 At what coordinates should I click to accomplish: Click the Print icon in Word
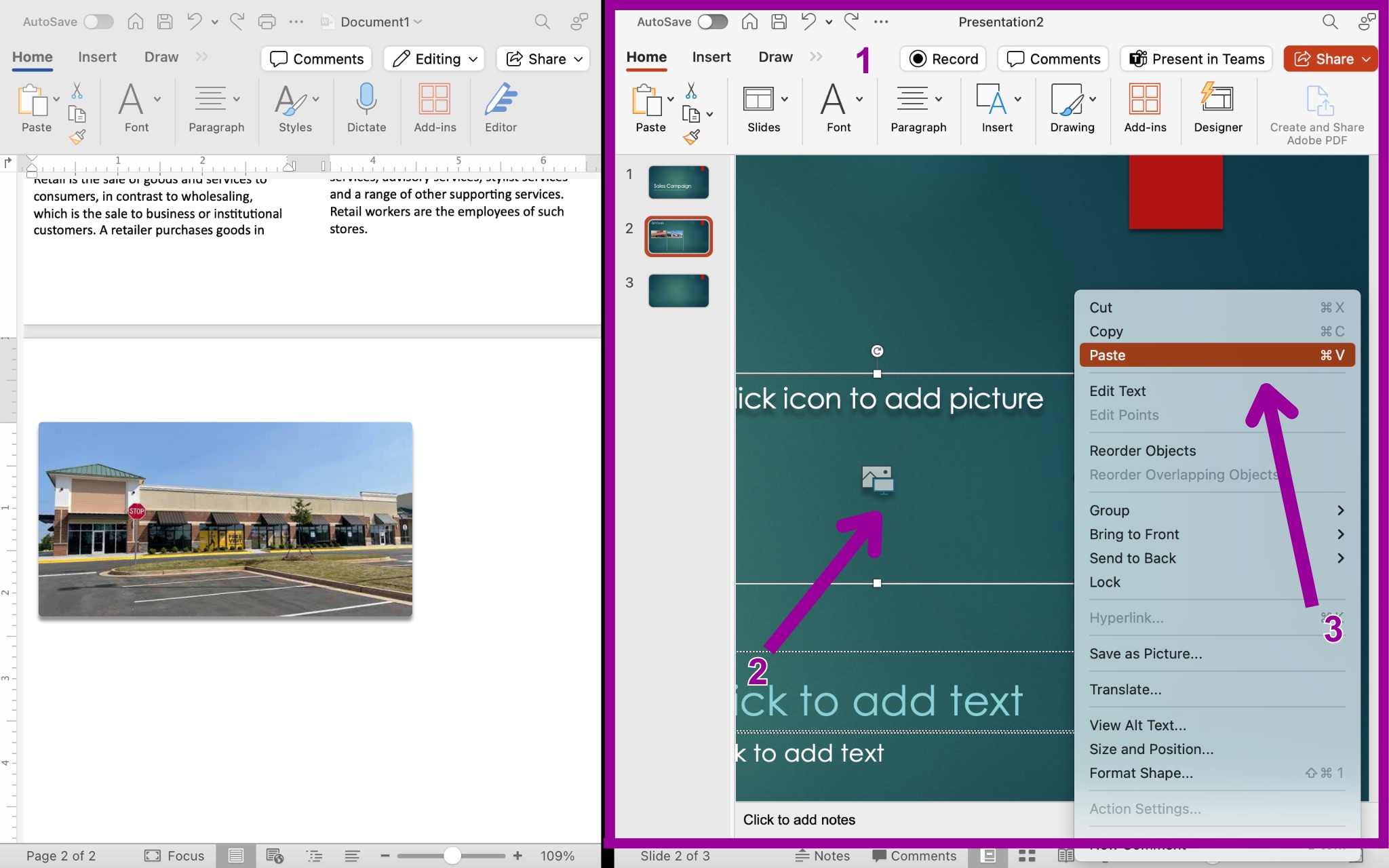click(x=267, y=22)
